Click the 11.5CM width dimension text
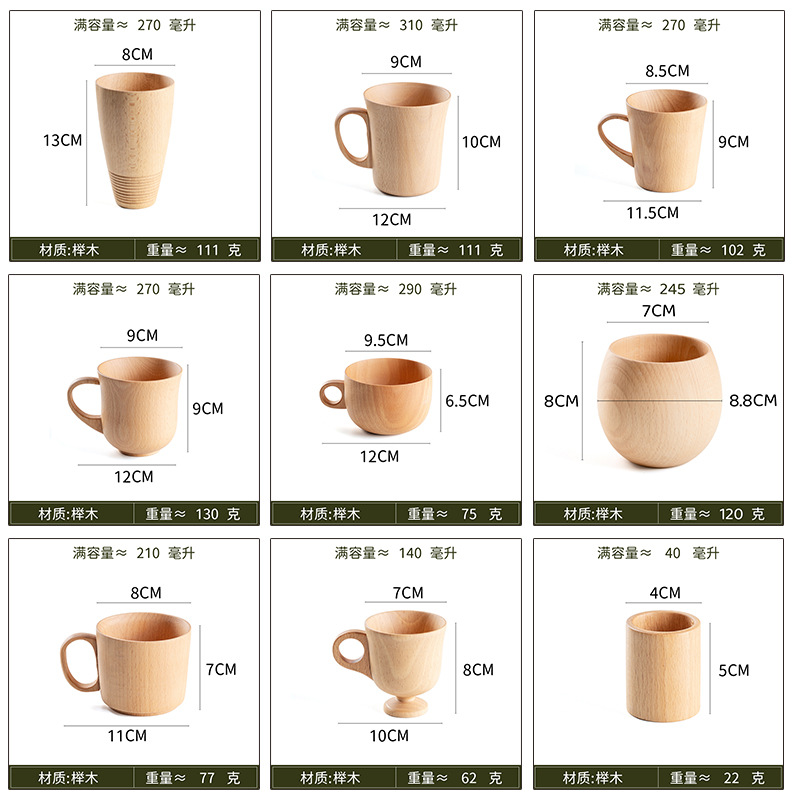The width and height of the screenshot is (792, 795). [653, 212]
